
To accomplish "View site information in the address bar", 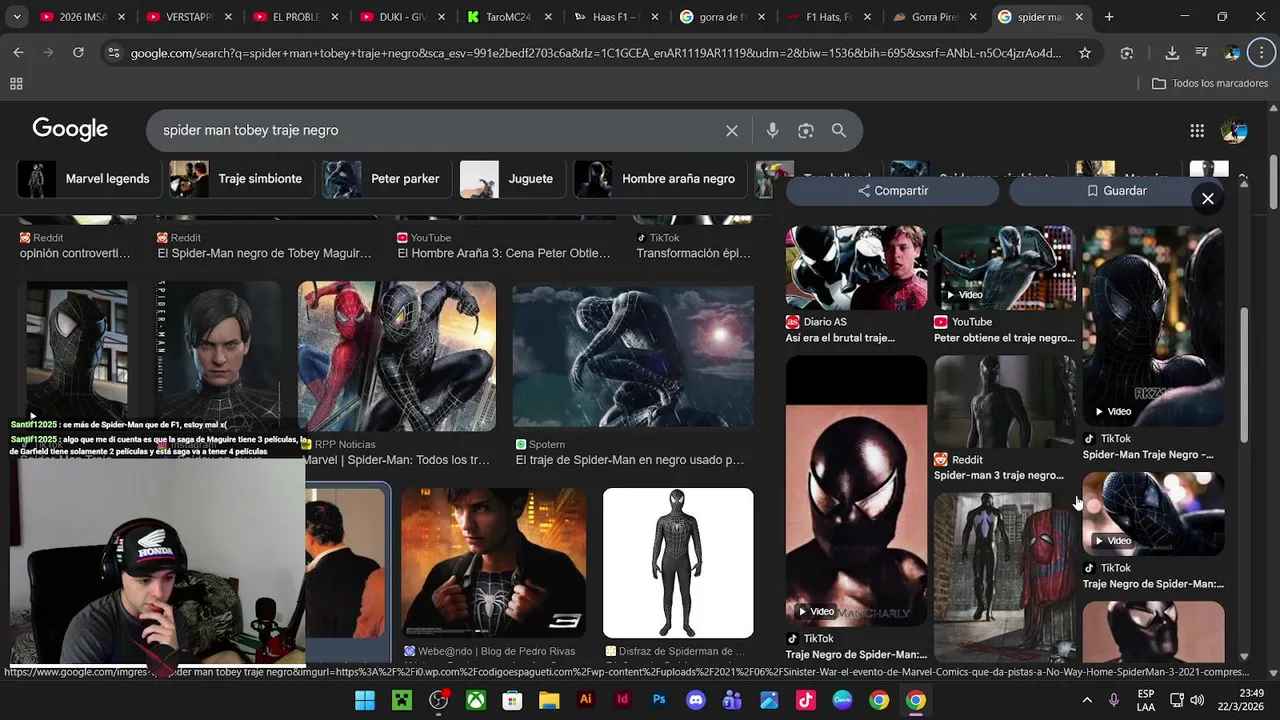I will (112, 53).
